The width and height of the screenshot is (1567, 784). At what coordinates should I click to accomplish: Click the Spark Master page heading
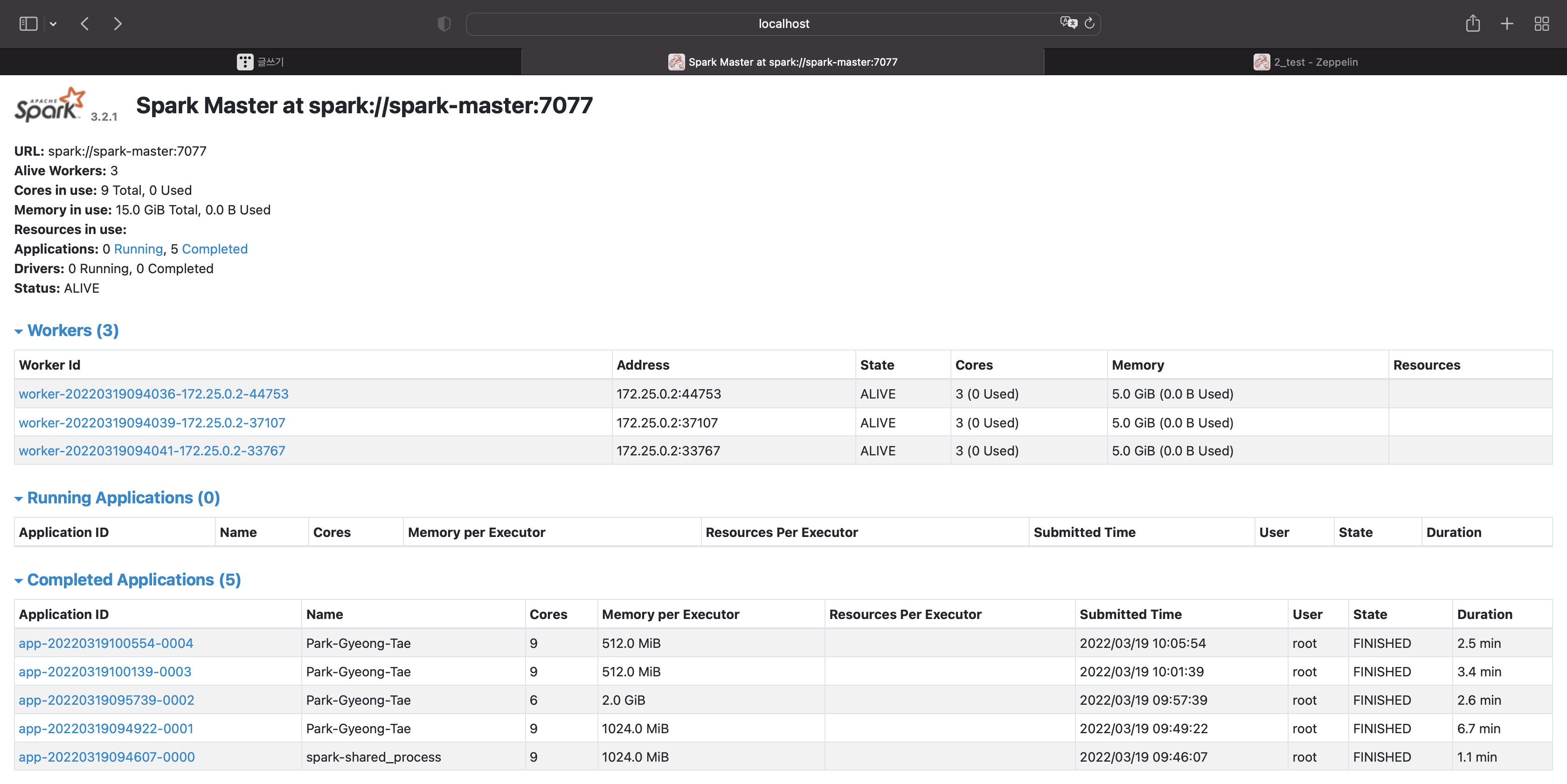364,106
